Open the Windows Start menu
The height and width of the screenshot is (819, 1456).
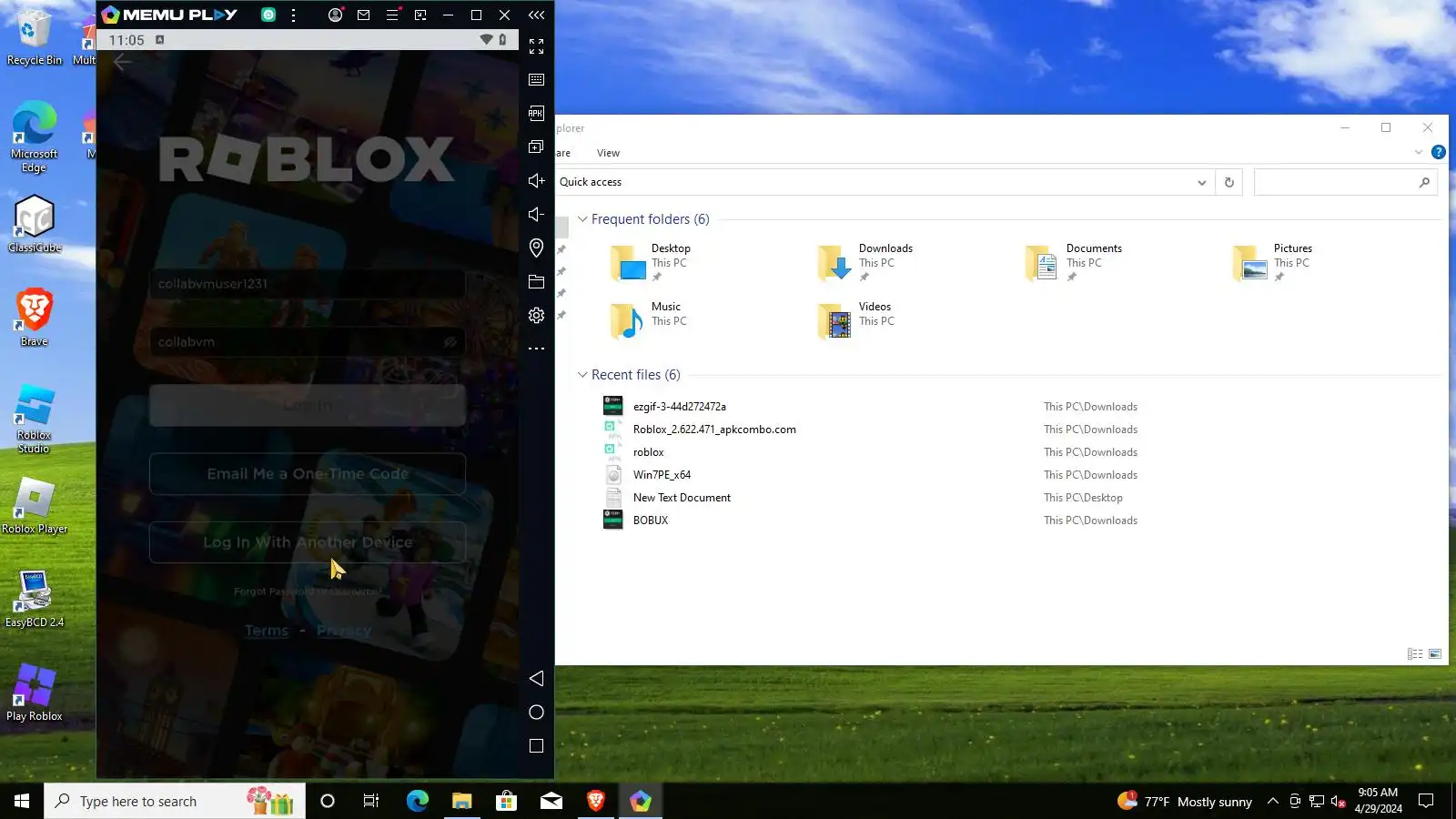(22, 801)
